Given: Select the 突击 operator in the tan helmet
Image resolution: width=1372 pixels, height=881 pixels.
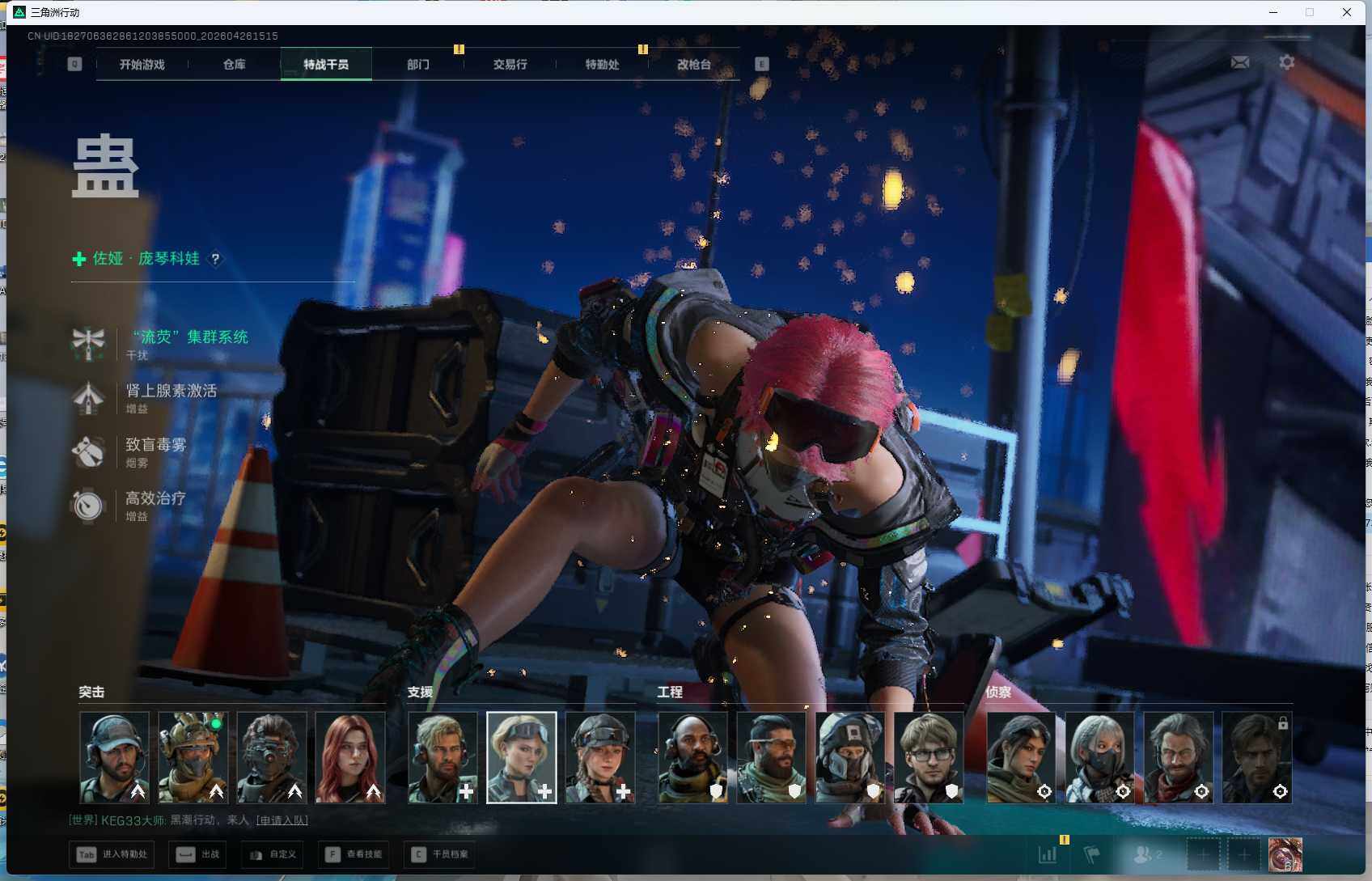Looking at the screenshot, I should click(193, 757).
